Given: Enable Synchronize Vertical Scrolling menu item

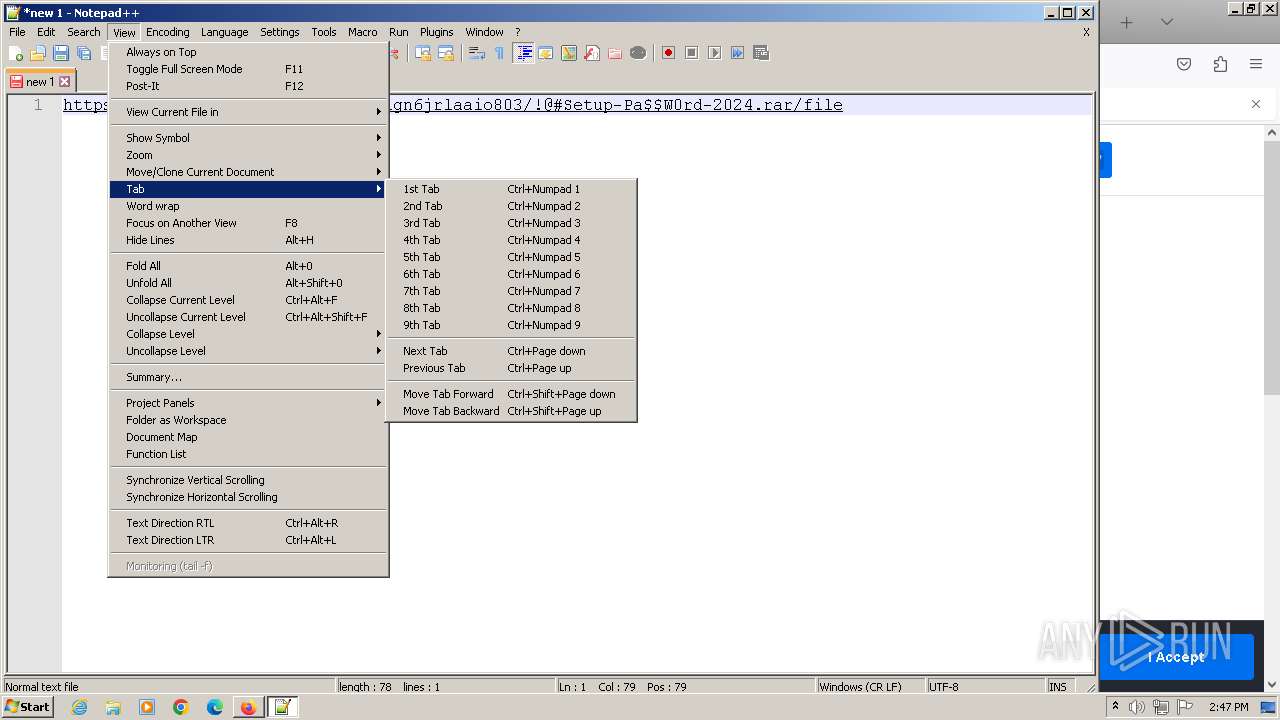Looking at the screenshot, I should pyautogui.click(x=248, y=480).
